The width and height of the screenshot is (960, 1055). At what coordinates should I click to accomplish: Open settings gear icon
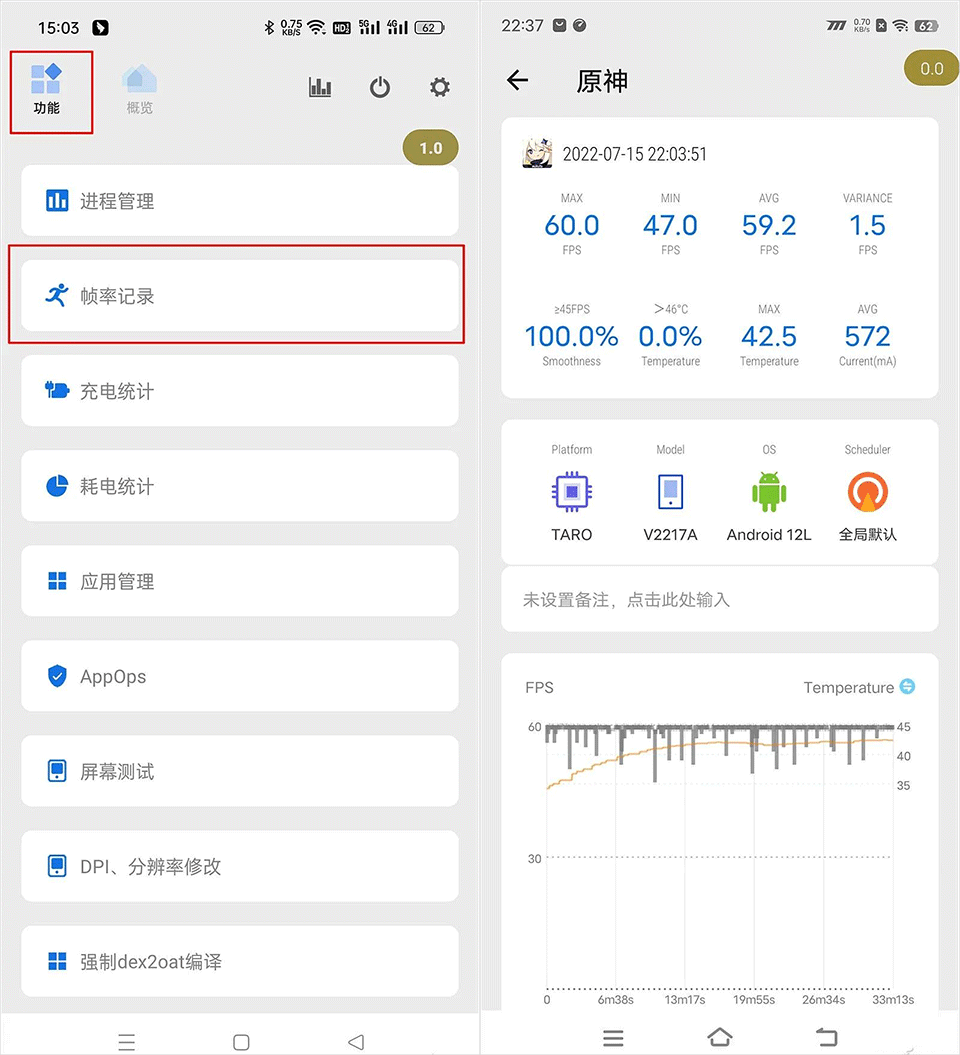pyautogui.click(x=440, y=87)
